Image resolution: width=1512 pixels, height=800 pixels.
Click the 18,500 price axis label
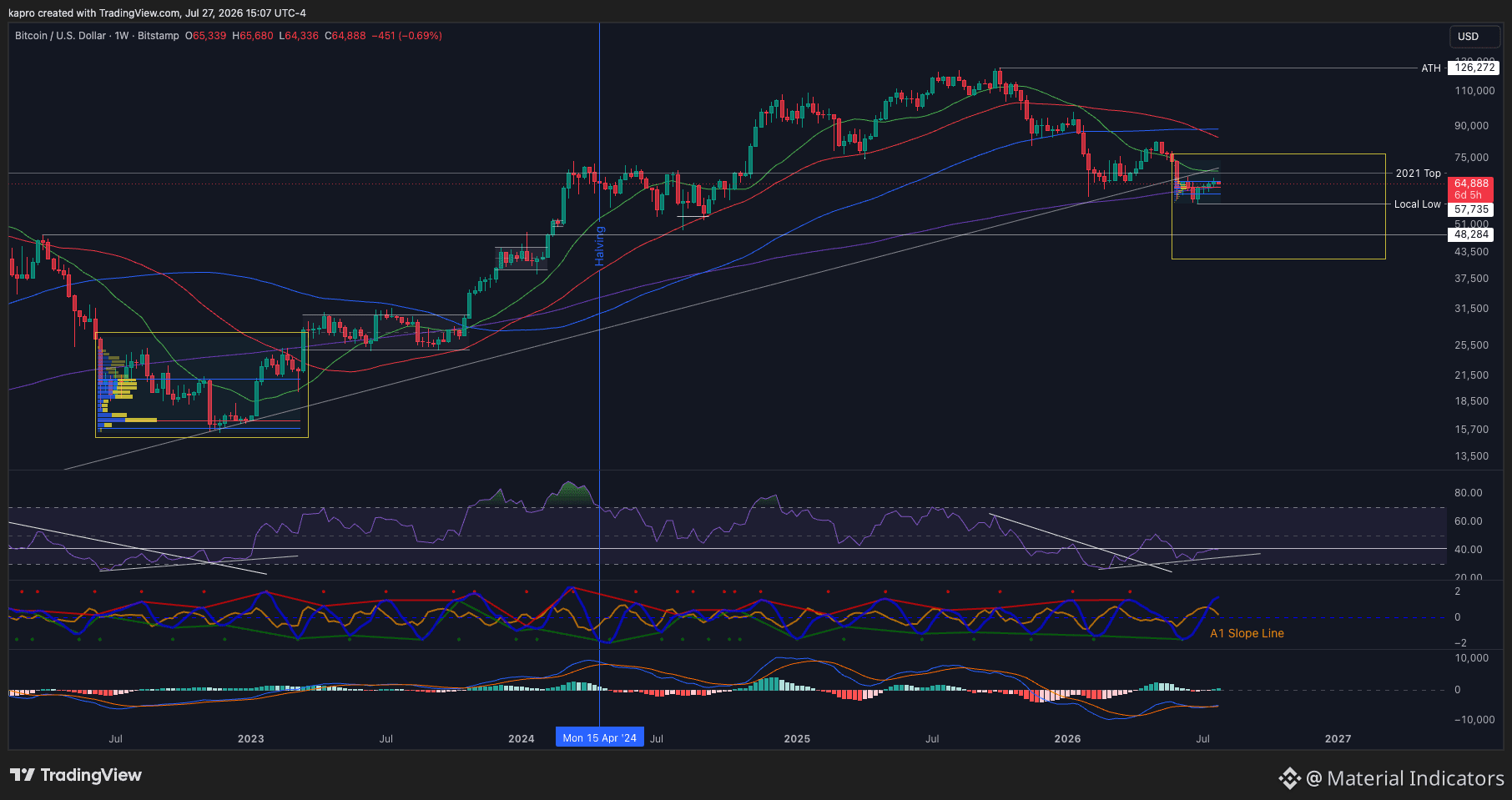tap(1472, 401)
